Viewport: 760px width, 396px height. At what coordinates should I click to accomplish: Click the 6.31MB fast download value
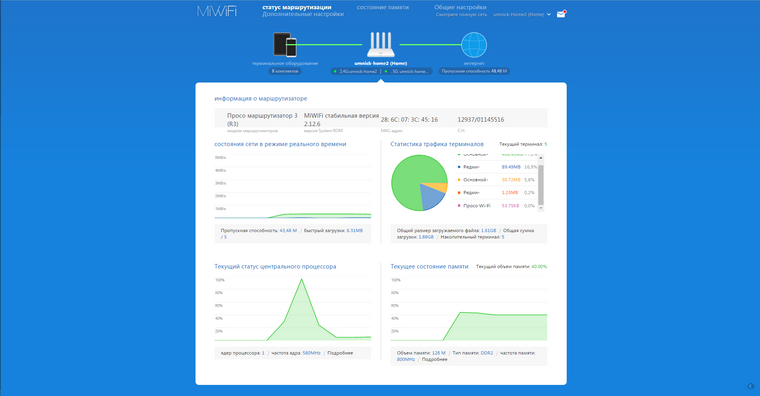coord(354,231)
